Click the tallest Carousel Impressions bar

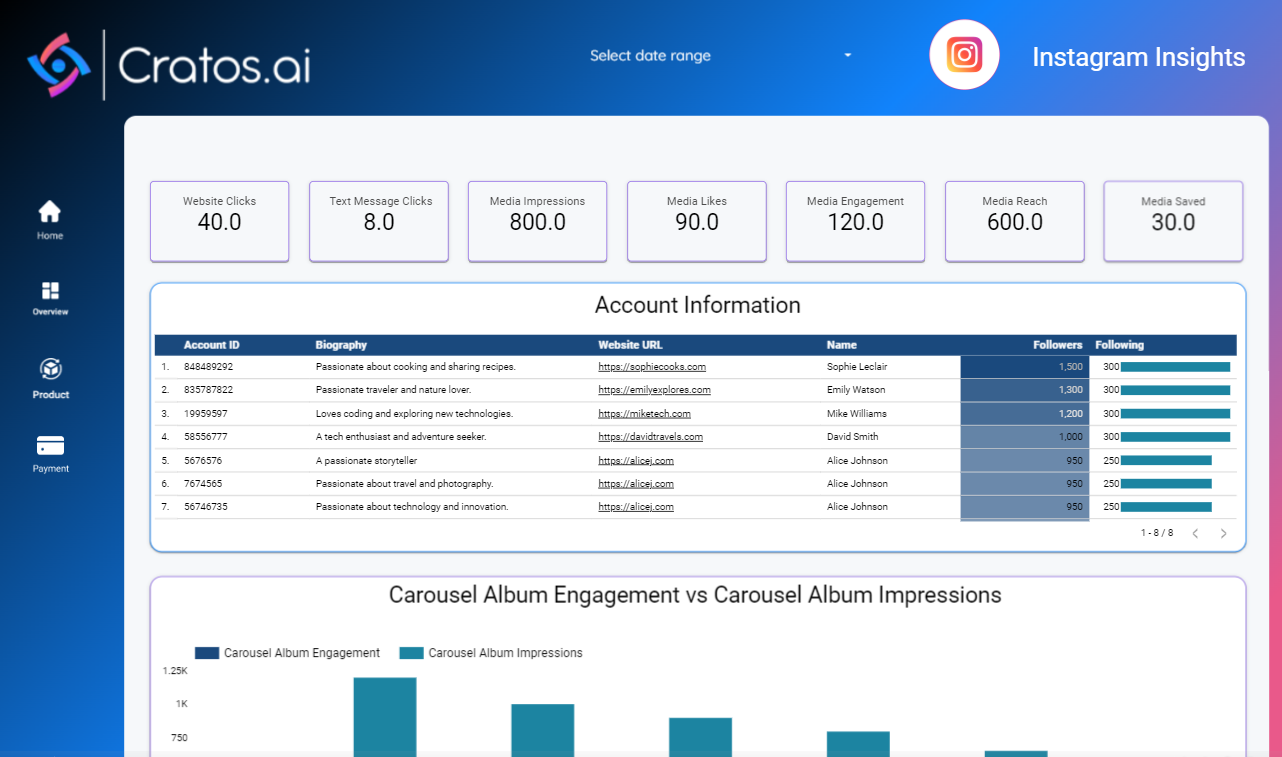(x=385, y=717)
